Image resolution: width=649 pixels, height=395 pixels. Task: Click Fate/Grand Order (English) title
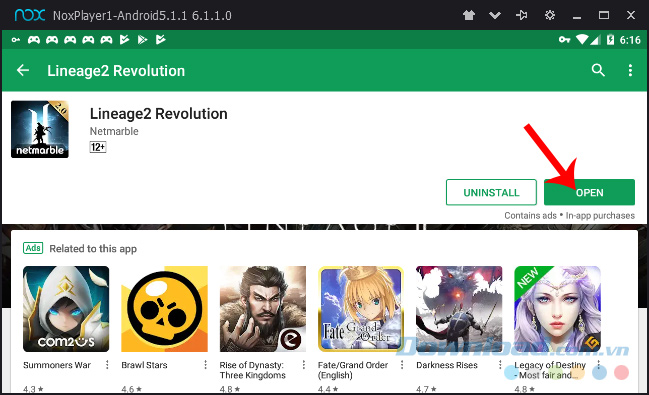pyautogui.click(x=353, y=370)
